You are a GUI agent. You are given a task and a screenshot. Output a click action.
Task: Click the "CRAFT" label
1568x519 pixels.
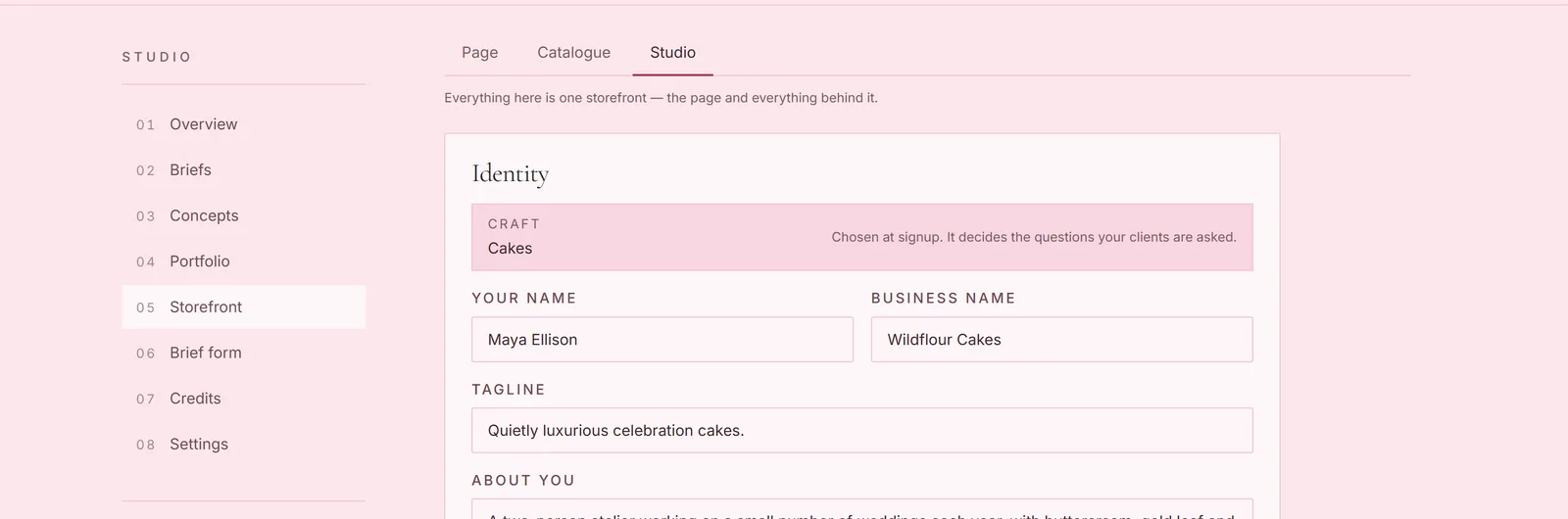[514, 224]
